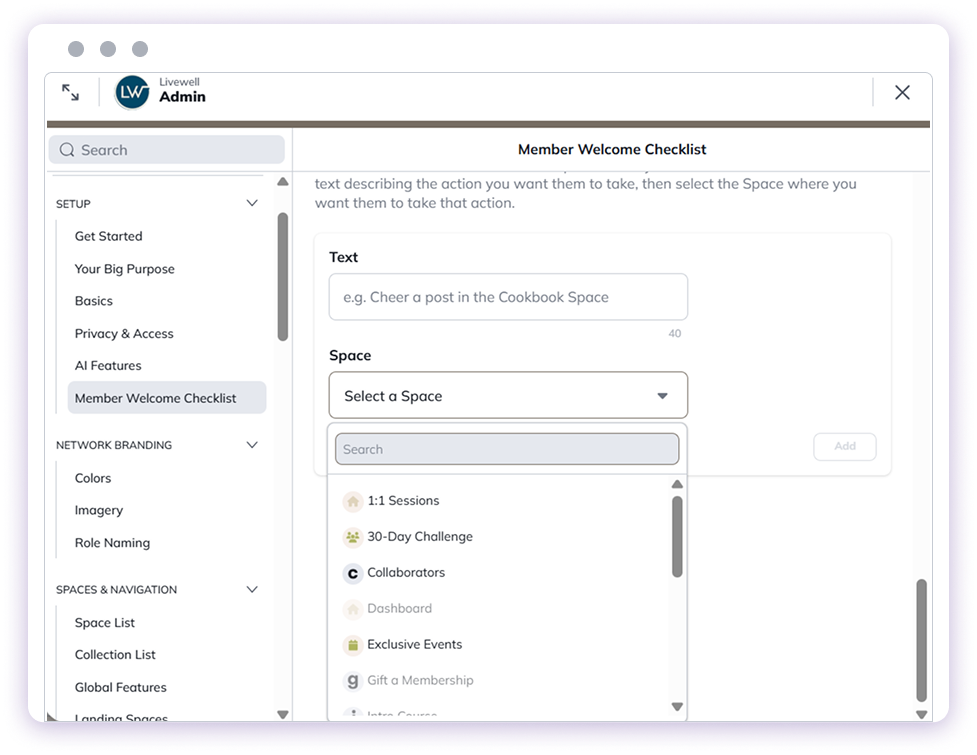Viewport: 977px width, 755px height.
Task: Click the Exclusive Events calendar icon
Action: [x=352, y=644]
